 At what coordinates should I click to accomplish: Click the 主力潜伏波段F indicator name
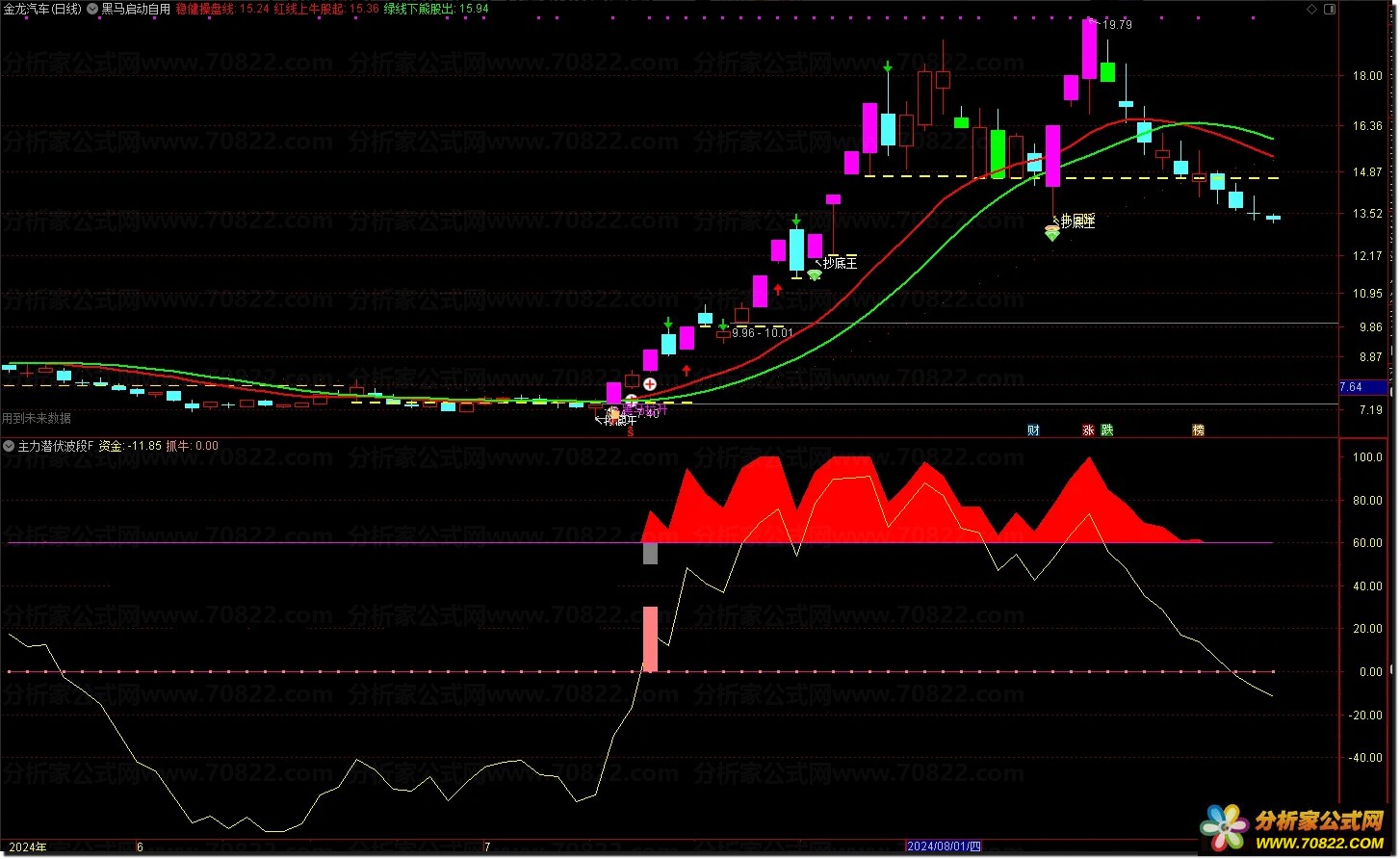point(55,446)
